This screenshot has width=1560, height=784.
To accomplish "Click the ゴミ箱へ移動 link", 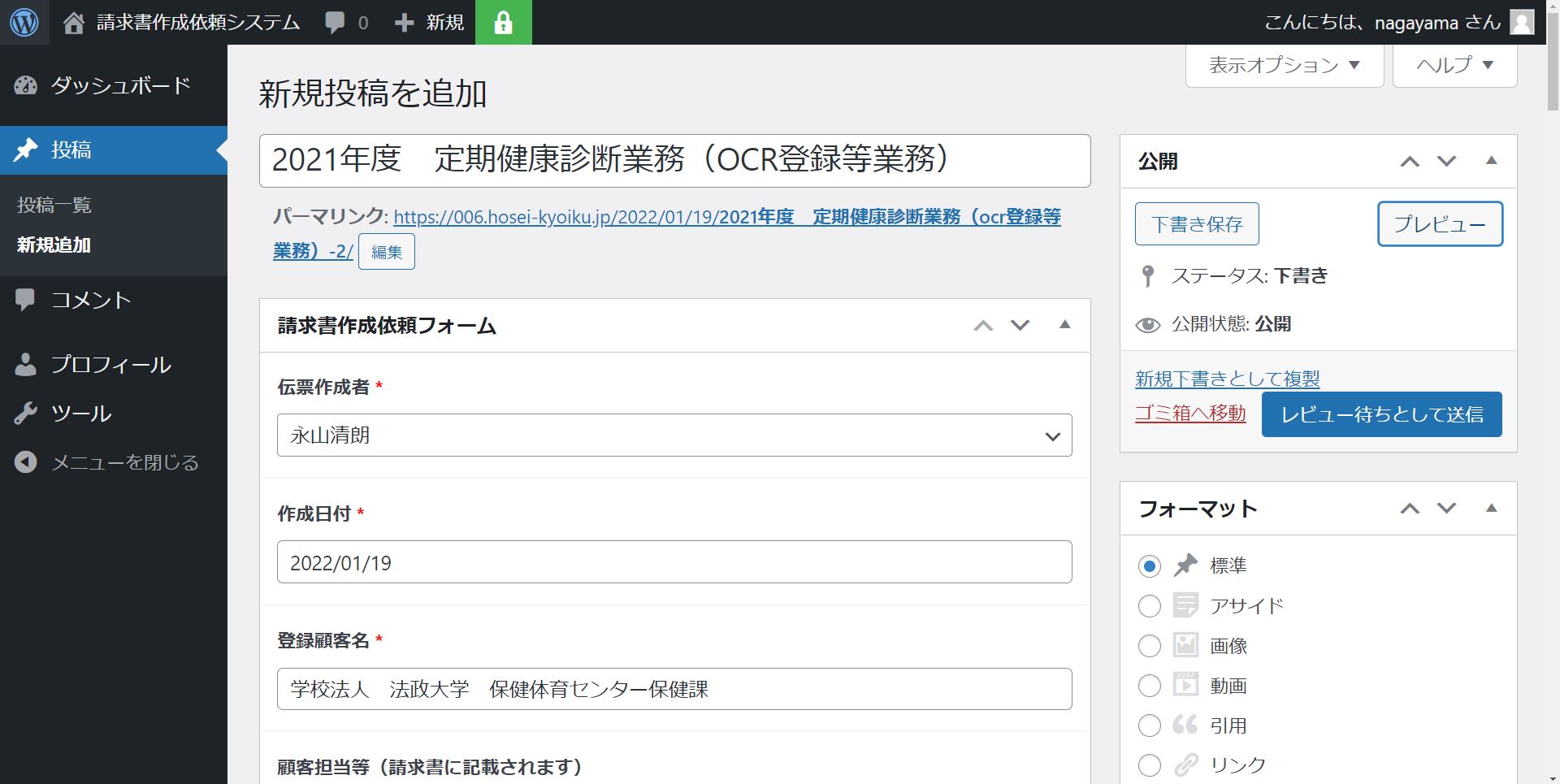I will (1189, 413).
